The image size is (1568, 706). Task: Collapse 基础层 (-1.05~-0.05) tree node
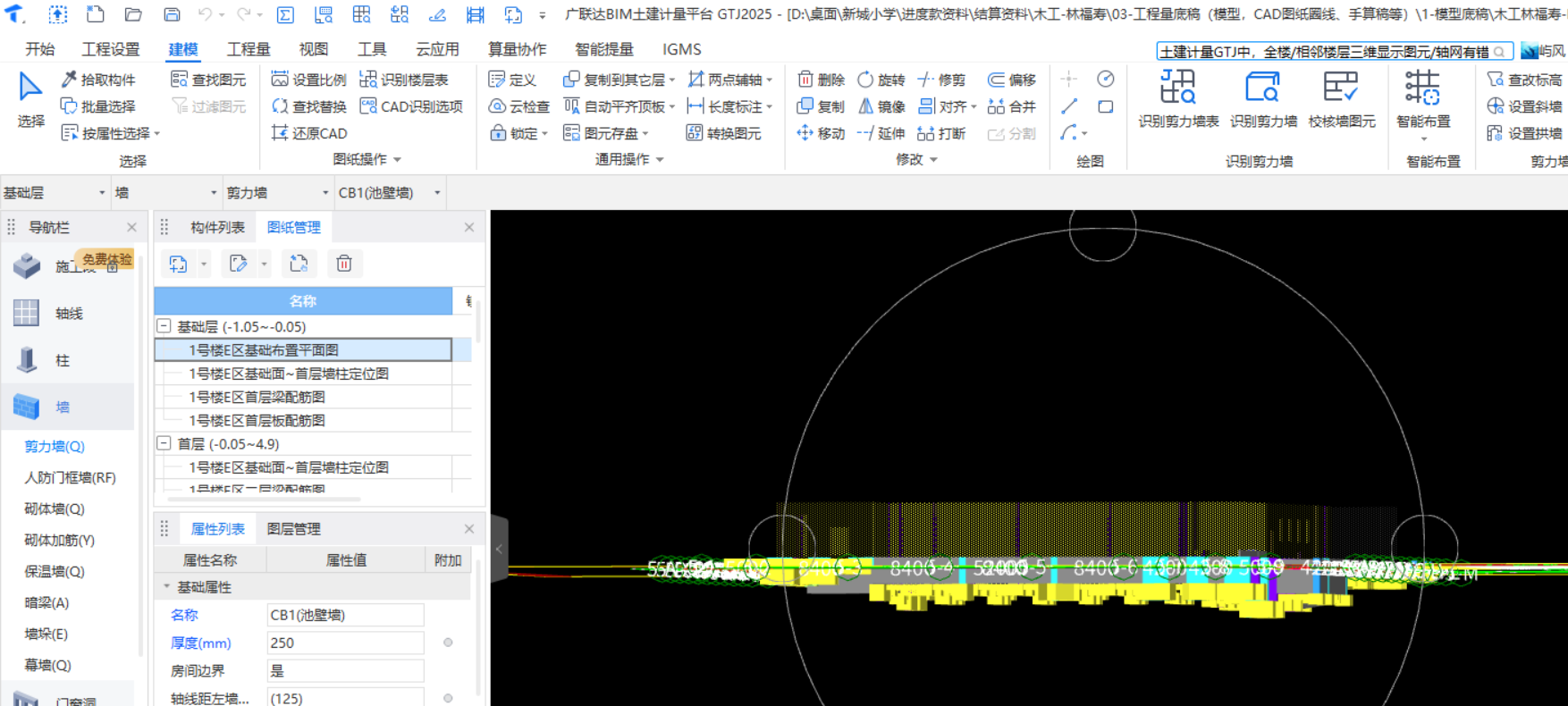click(x=164, y=326)
